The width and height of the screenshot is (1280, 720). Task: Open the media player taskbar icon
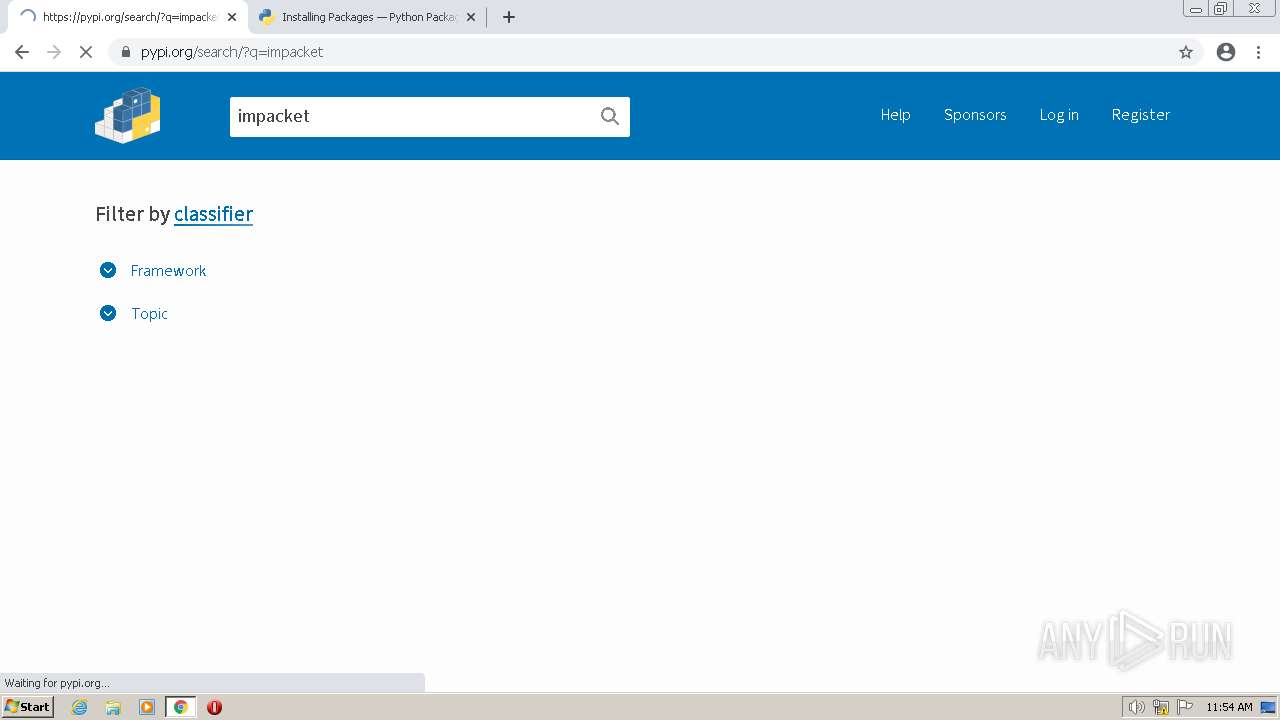tap(147, 707)
